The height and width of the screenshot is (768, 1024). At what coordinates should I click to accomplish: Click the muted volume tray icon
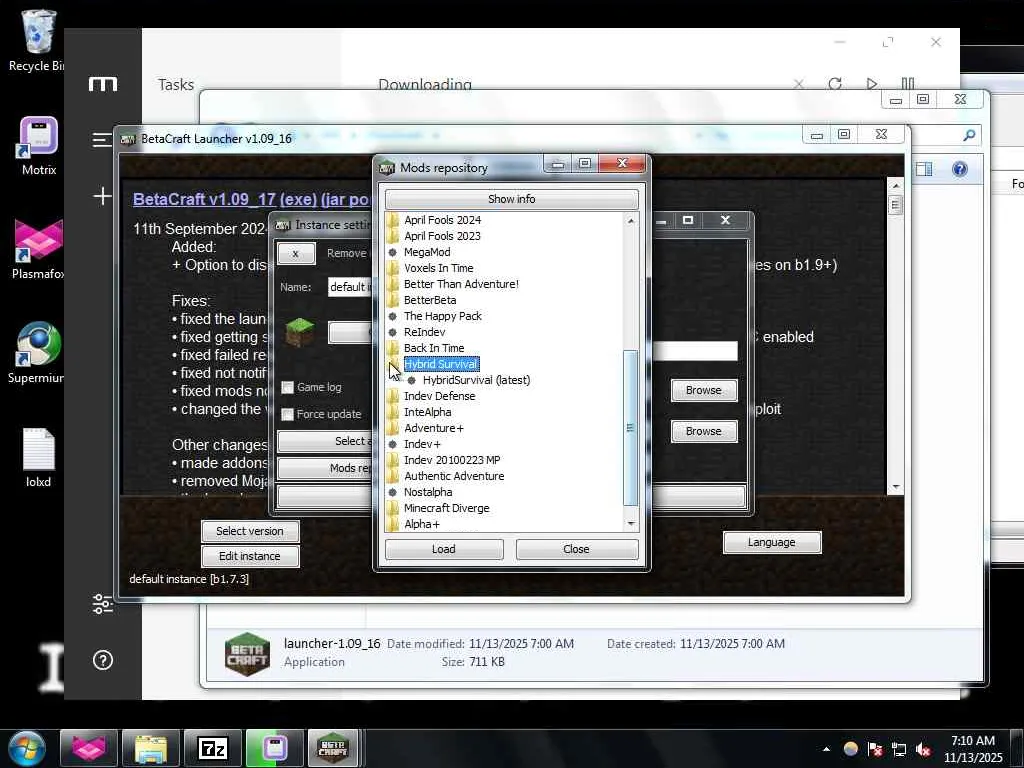[923, 750]
